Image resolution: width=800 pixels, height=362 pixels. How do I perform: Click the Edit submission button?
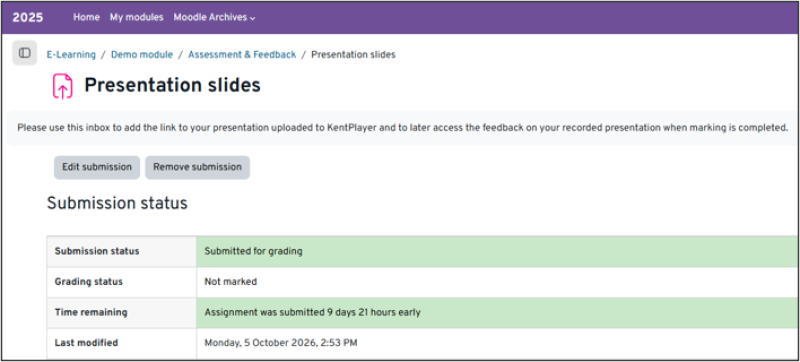click(x=97, y=167)
